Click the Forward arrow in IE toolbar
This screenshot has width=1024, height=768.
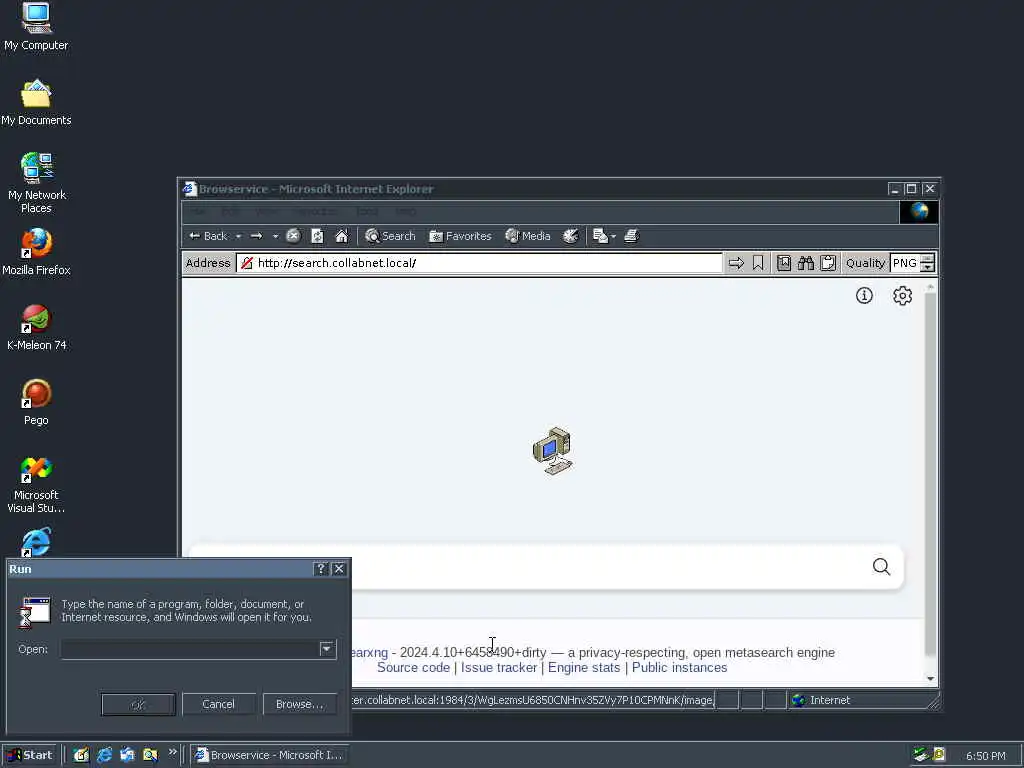[x=257, y=236]
